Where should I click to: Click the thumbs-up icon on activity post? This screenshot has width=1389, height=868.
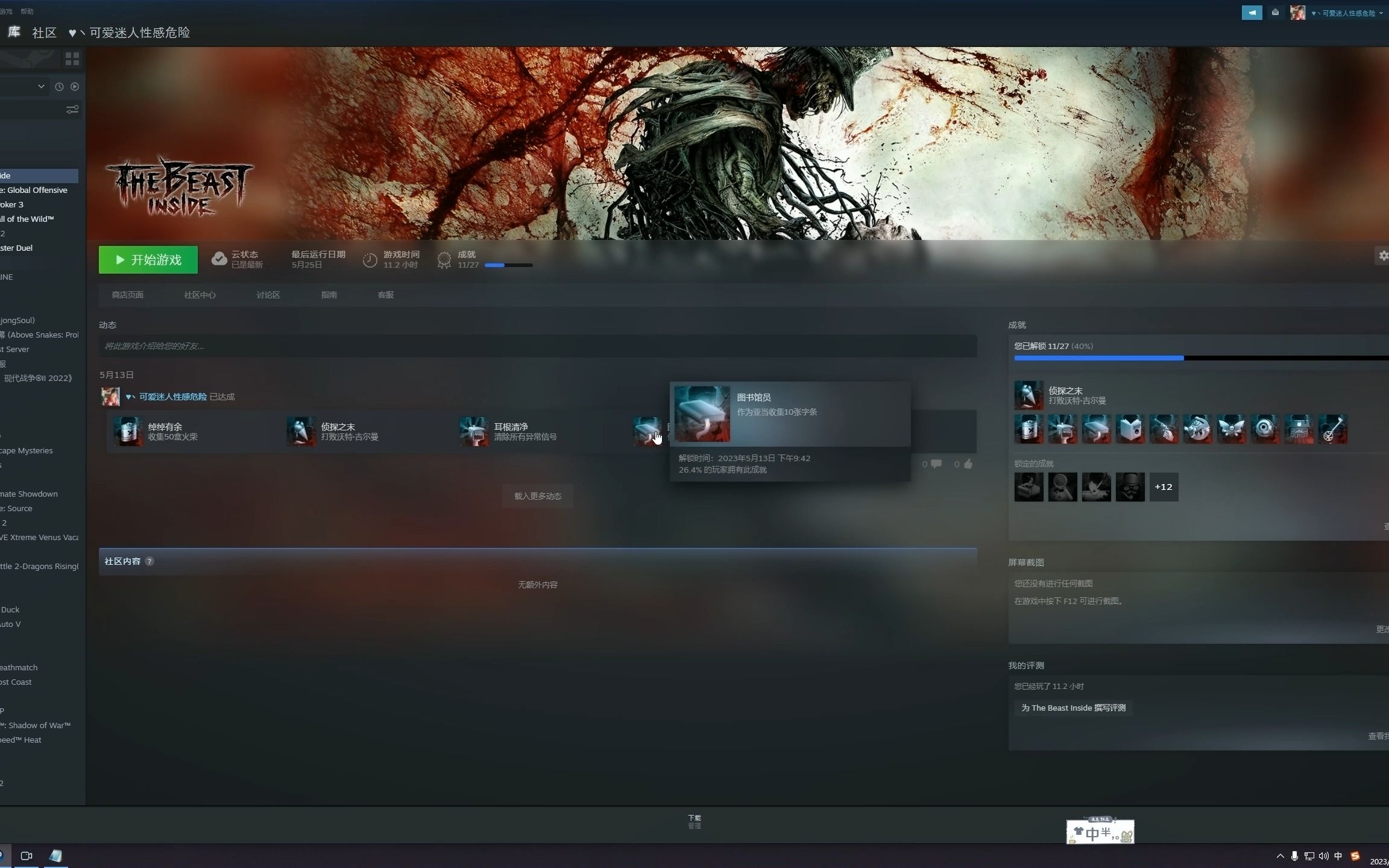(968, 464)
